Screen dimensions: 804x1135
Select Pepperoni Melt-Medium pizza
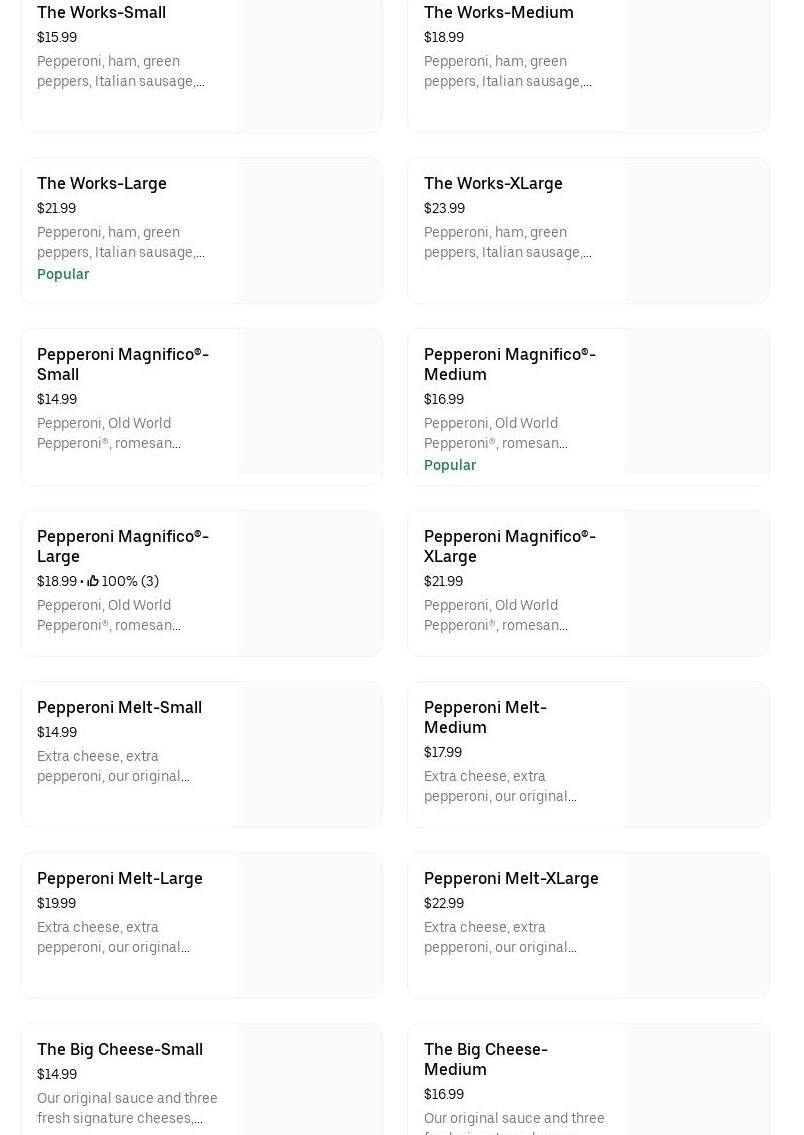point(485,717)
